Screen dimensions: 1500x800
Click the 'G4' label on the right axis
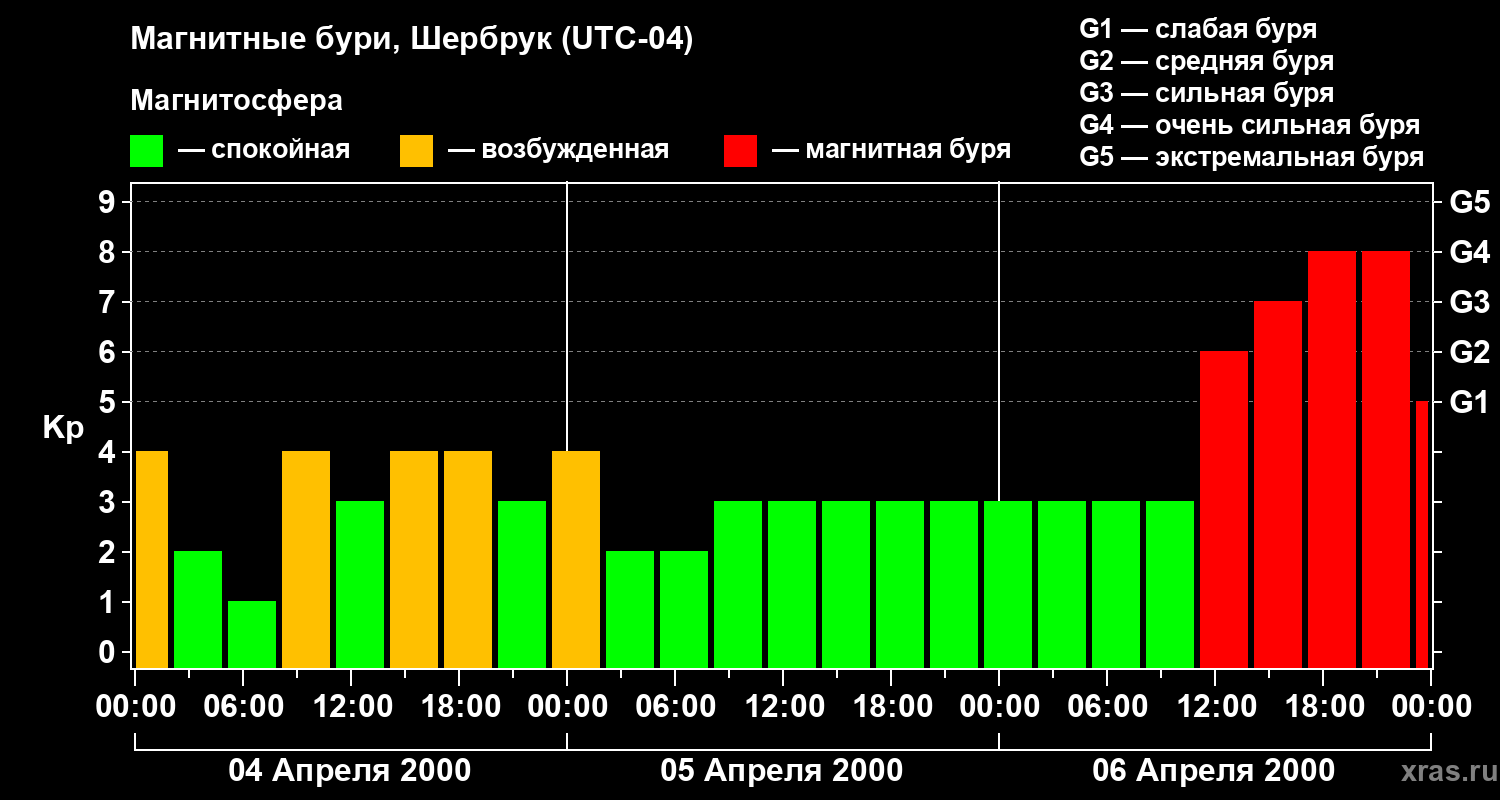[1469, 252]
